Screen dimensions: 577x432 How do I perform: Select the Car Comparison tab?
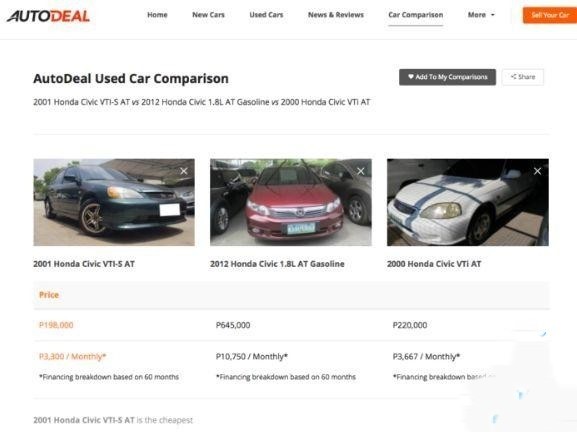pyautogui.click(x=415, y=15)
